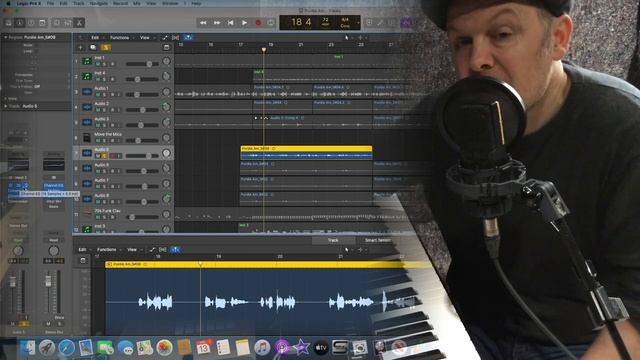Click the playhead marker in the ruler
640x360 pixels.
pyautogui.click(x=264, y=50)
